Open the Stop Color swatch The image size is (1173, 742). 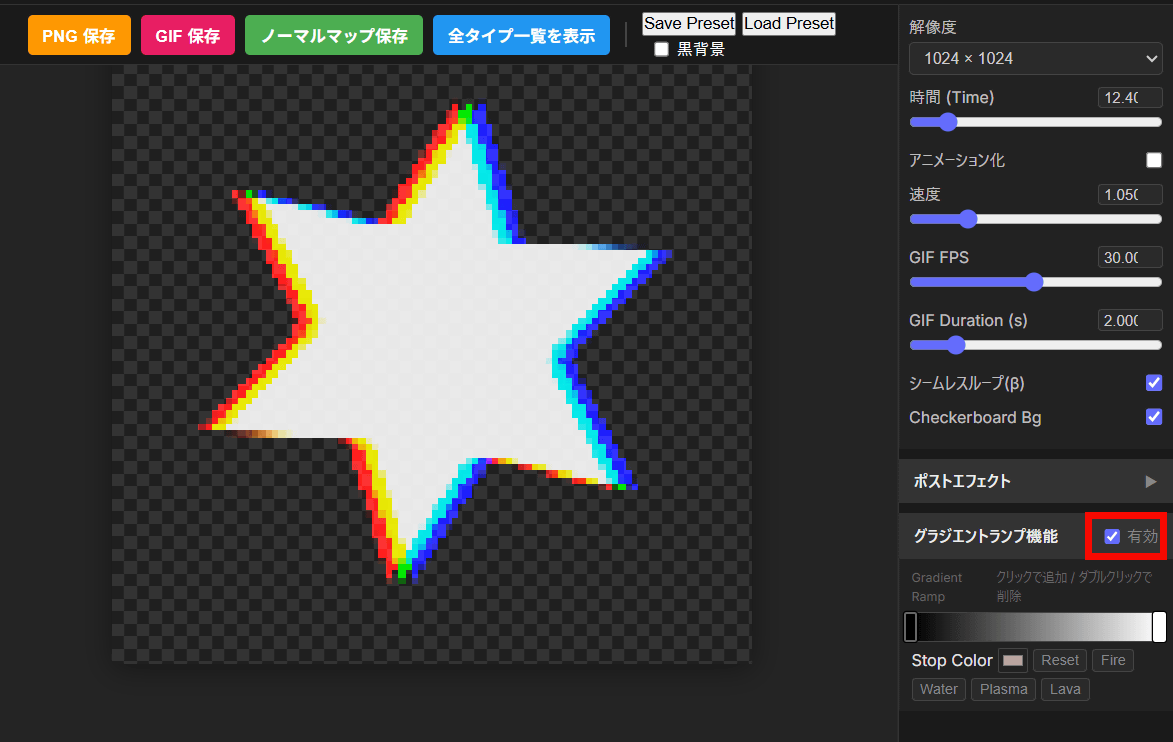(x=1013, y=661)
